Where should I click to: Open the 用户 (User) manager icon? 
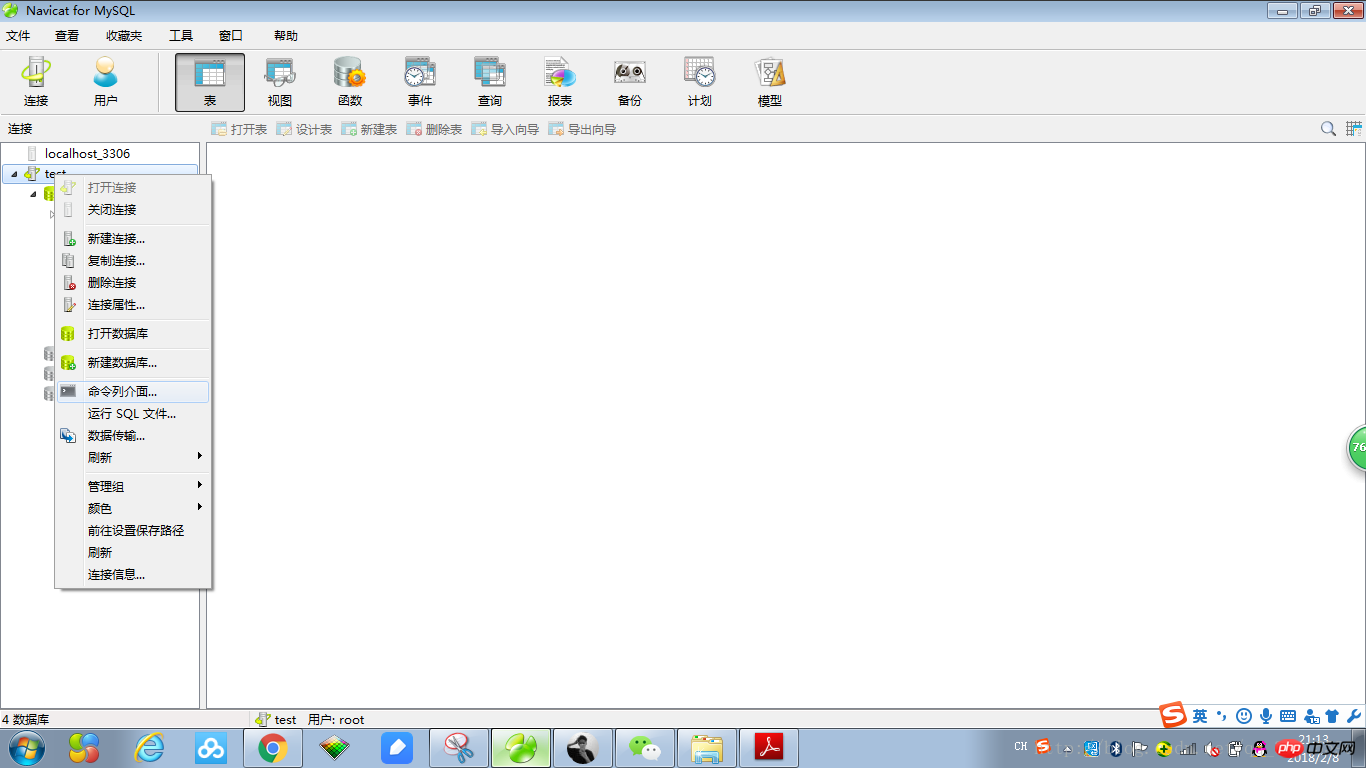click(x=106, y=82)
